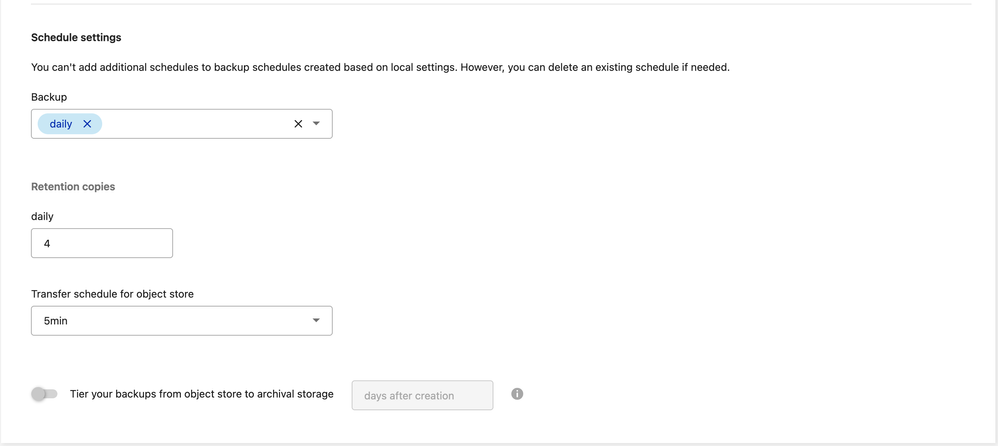Enable tiering backups to archival storage

[x=44, y=394]
